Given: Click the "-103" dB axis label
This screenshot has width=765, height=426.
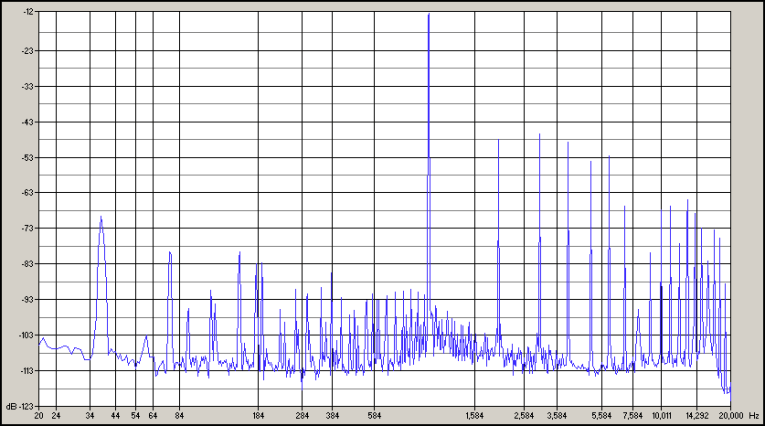Looking at the screenshot, I should [26, 335].
